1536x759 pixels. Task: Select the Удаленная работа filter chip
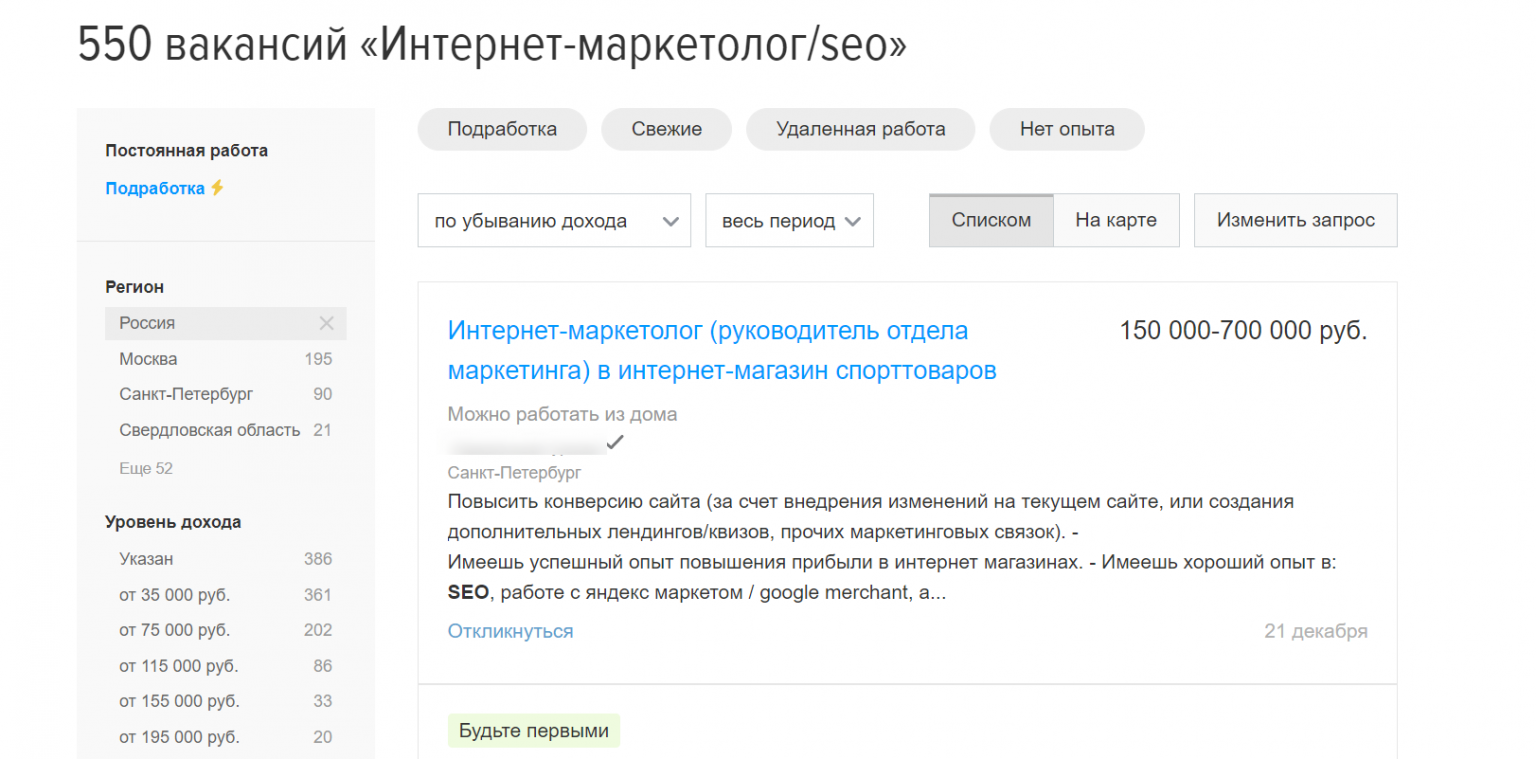pyautogui.click(x=861, y=129)
